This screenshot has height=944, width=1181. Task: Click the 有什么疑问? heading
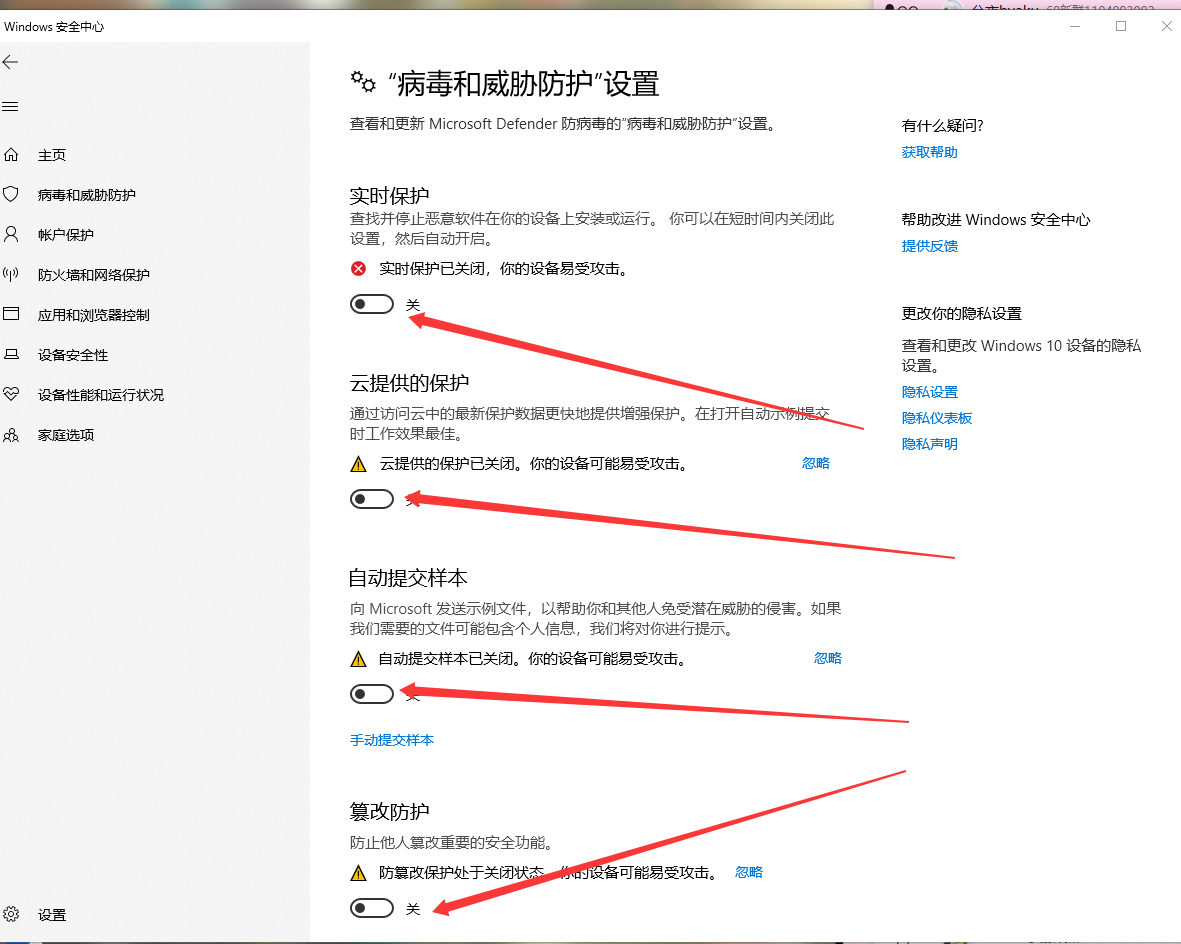[942, 126]
